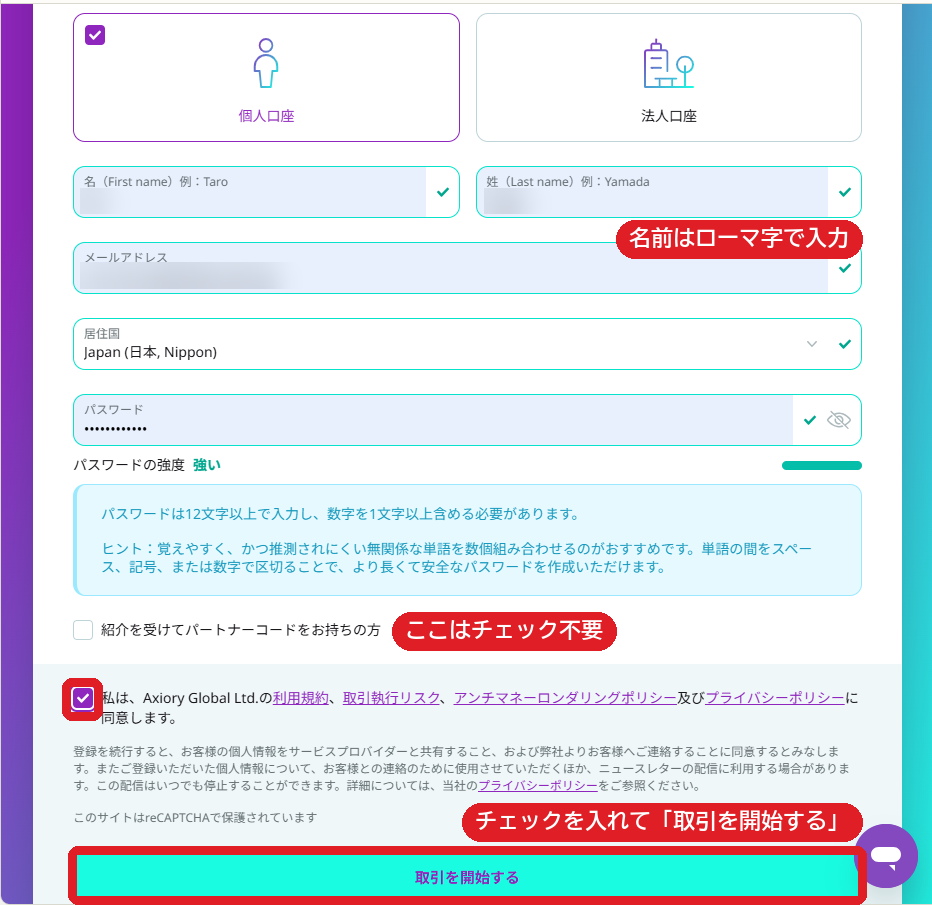The height and width of the screenshot is (905, 932).
Task: Select the 個人口座 account card
Action: (266, 77)
